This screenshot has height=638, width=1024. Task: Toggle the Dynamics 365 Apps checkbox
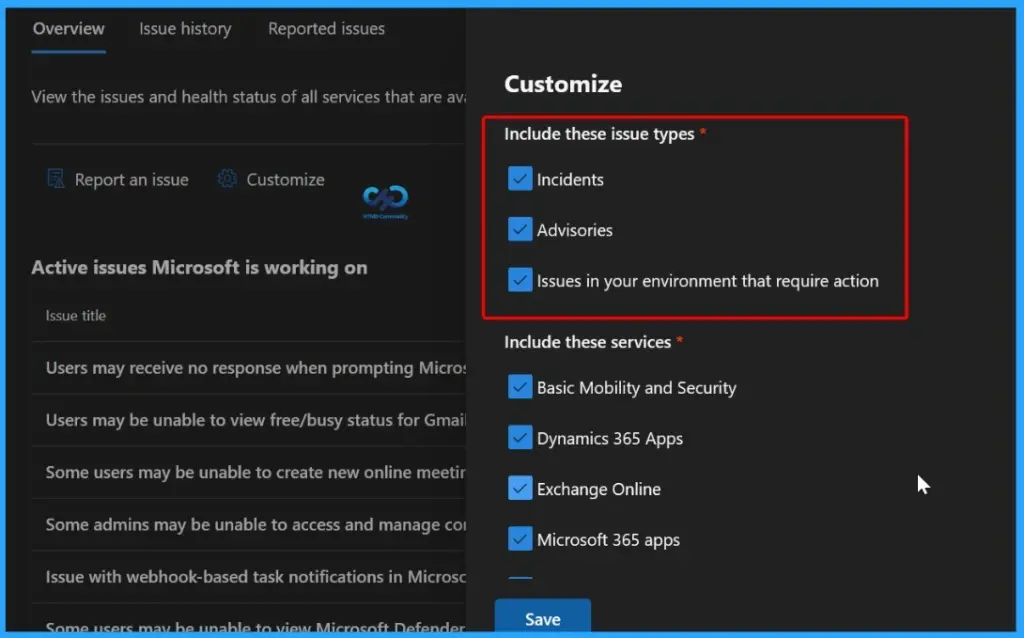(x=520, y=438)
